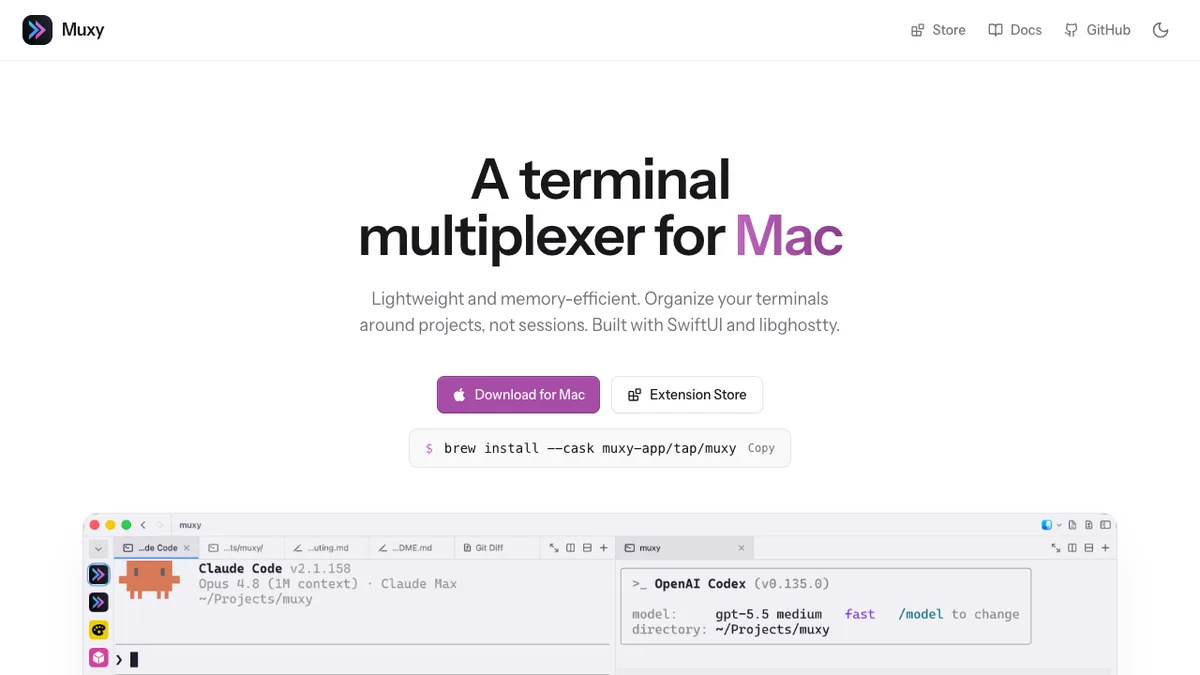Viewport: 1200px width, 675px height.
Task: Select the 'muxy' tab in right pane
Action: (x=684, y=548)
